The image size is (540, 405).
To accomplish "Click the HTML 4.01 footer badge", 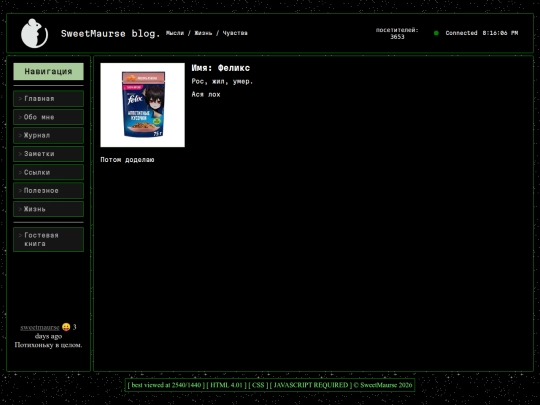I will [x=227, y=385].
